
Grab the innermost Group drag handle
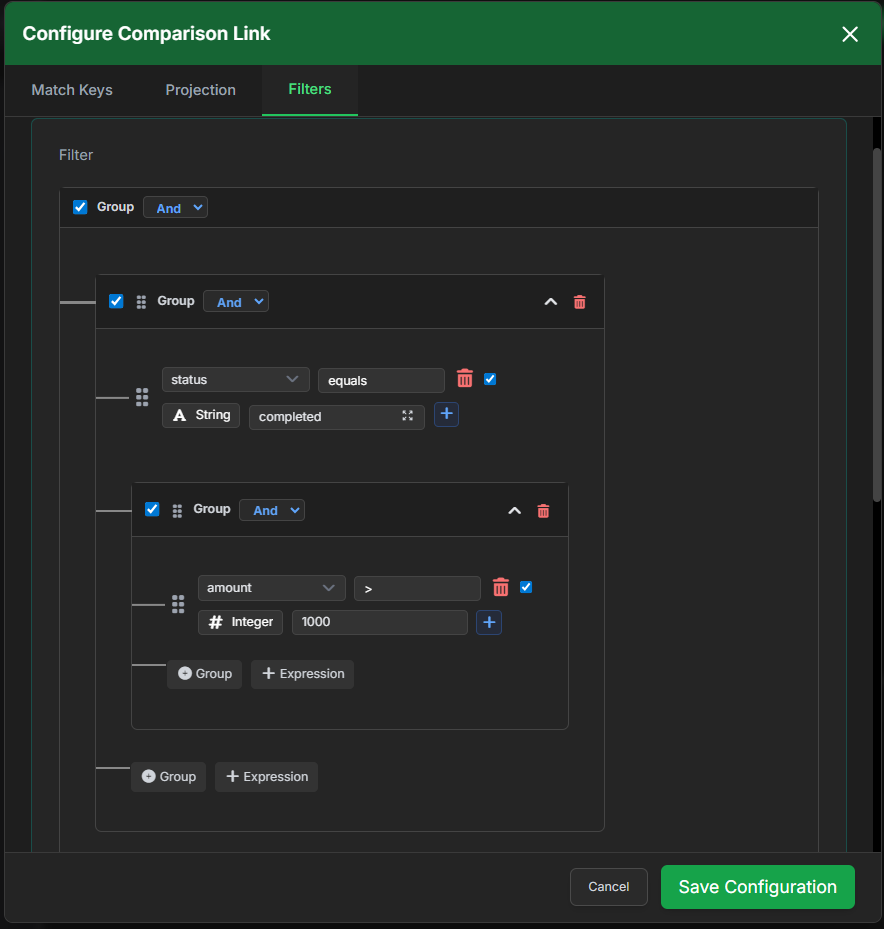[x=177, y=511]
